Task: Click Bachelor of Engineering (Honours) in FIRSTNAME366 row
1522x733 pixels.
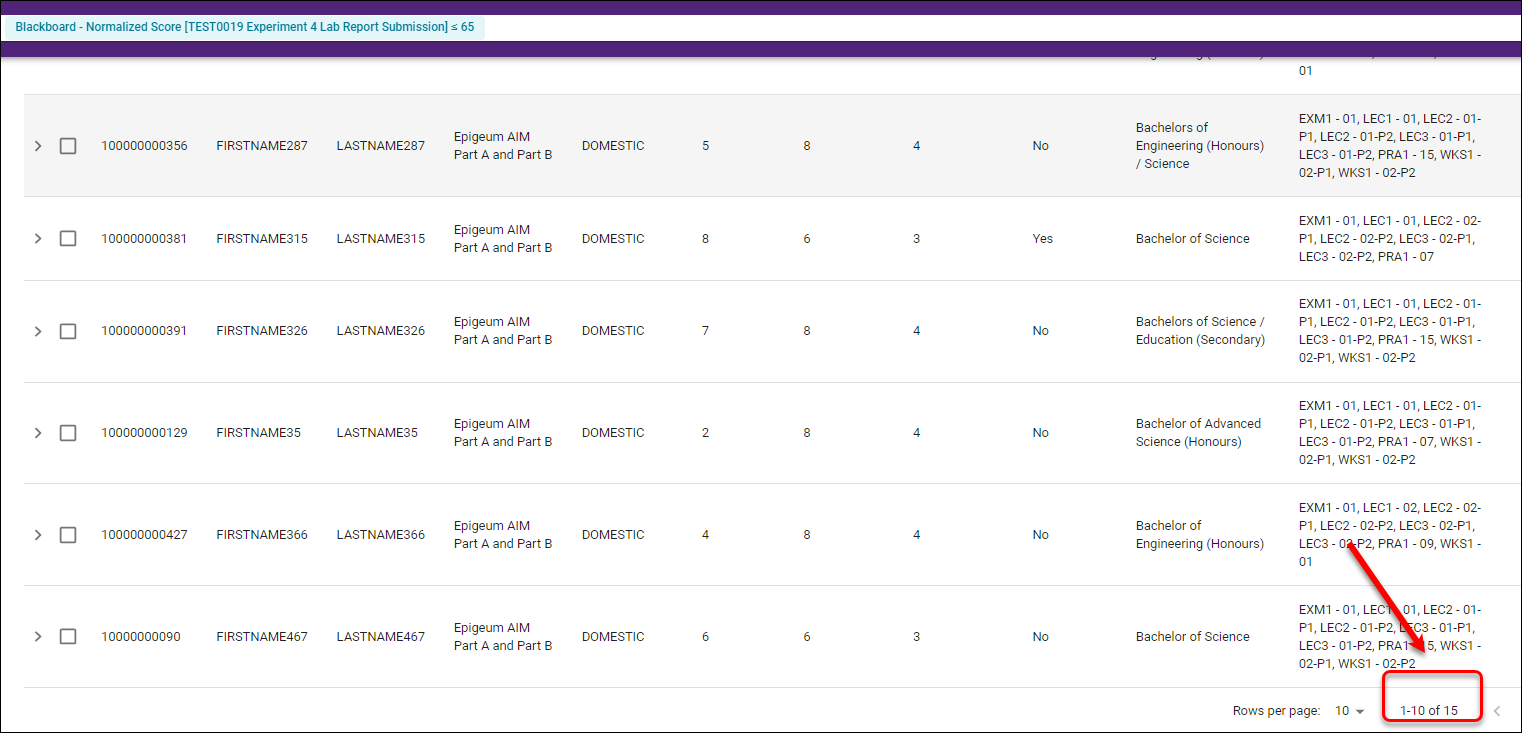Action: 1199,535
